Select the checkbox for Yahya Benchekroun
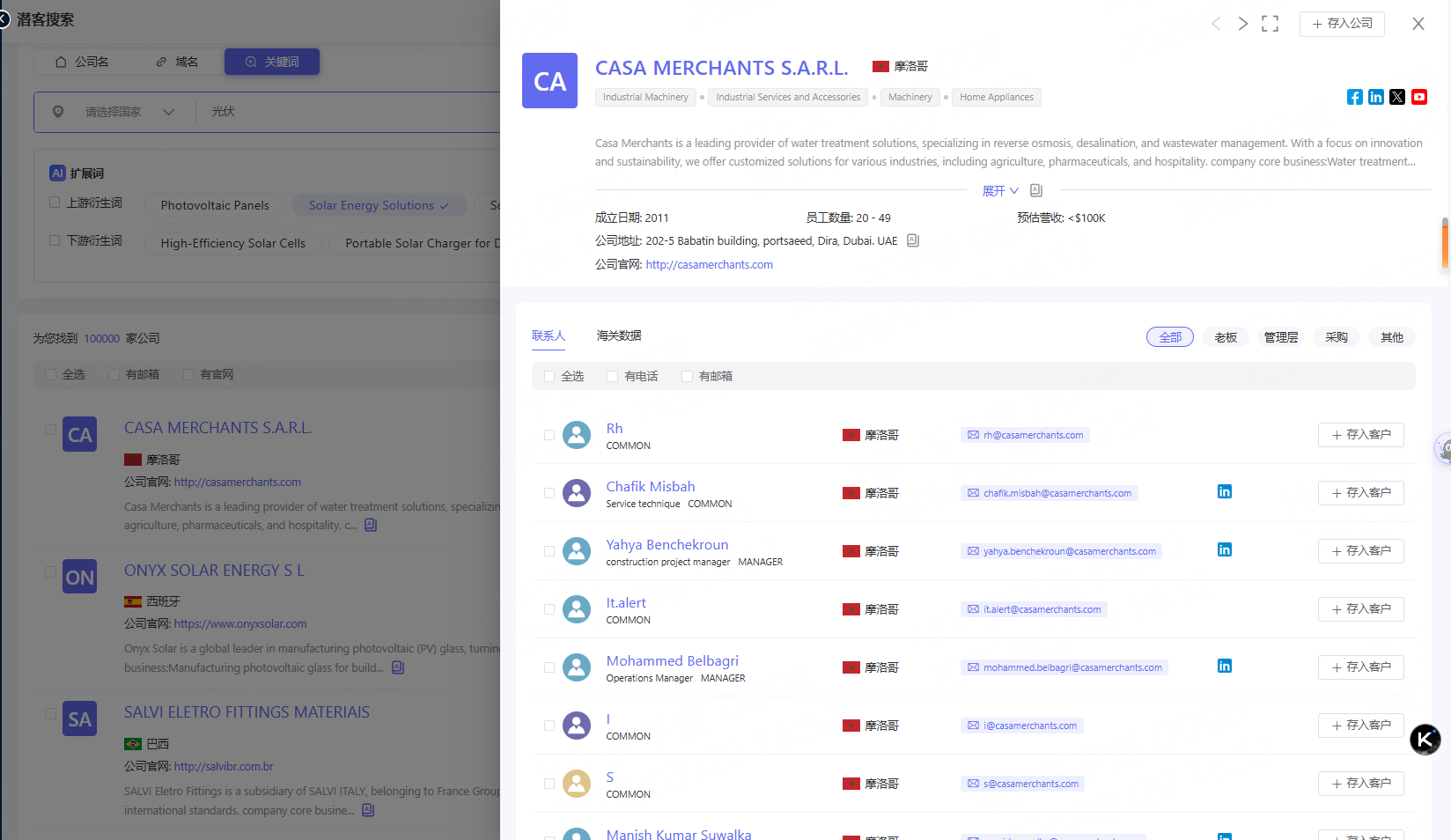The image size is (1451, 840). coord(549,551)
